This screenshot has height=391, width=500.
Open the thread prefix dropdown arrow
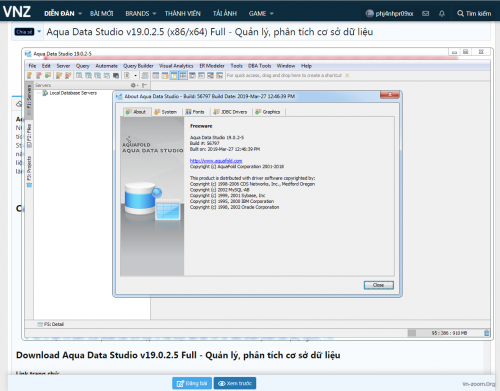(x=39, y=32)
